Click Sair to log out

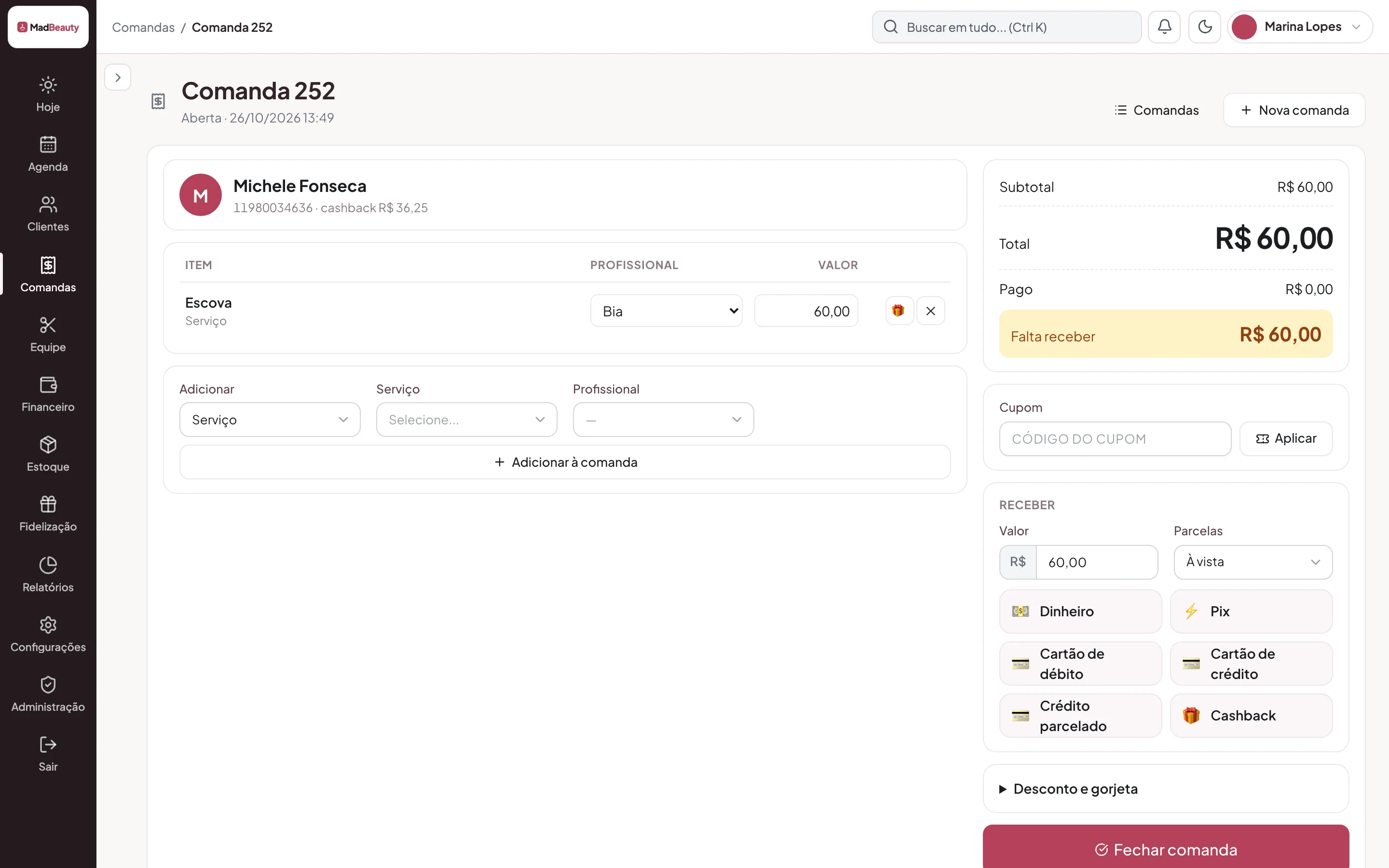48,754
